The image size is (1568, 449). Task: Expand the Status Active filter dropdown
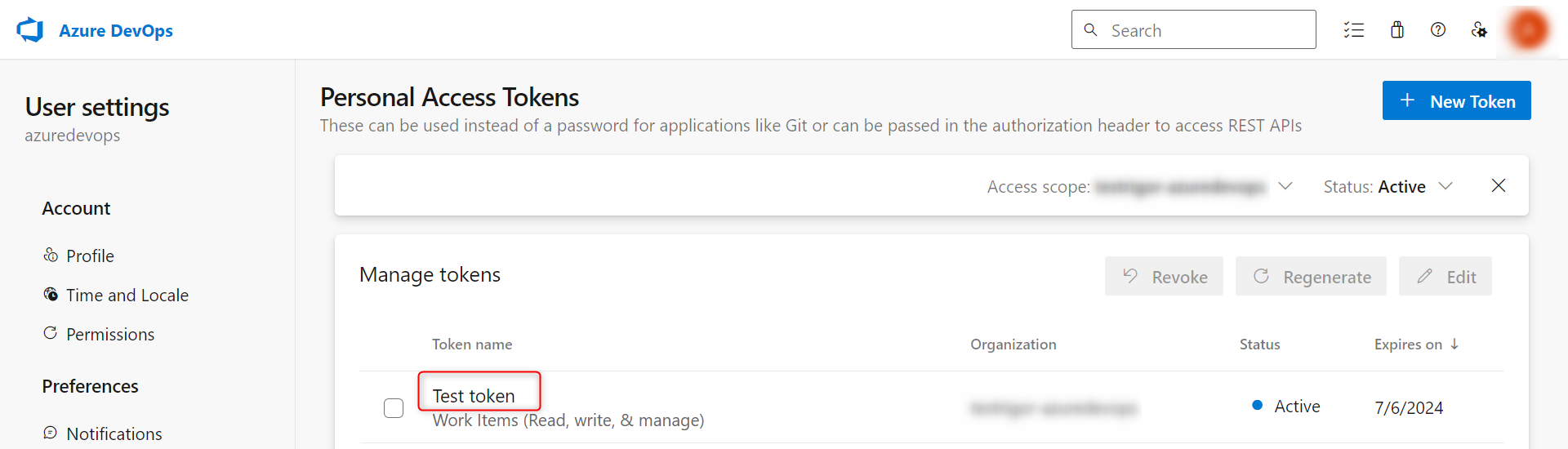[x=1445, y=186]
